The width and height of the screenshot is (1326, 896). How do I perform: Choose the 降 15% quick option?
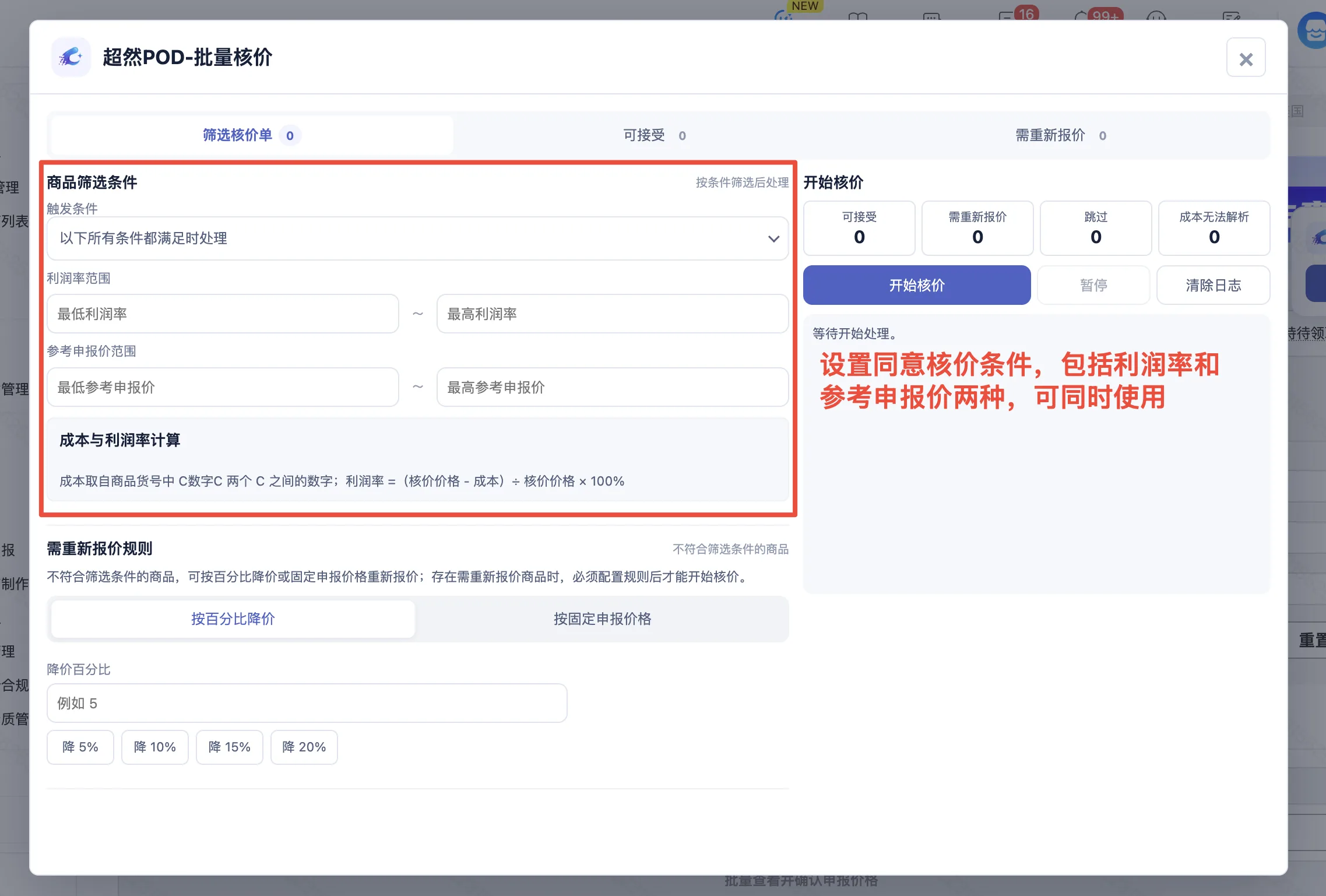(x=230, y=747)
